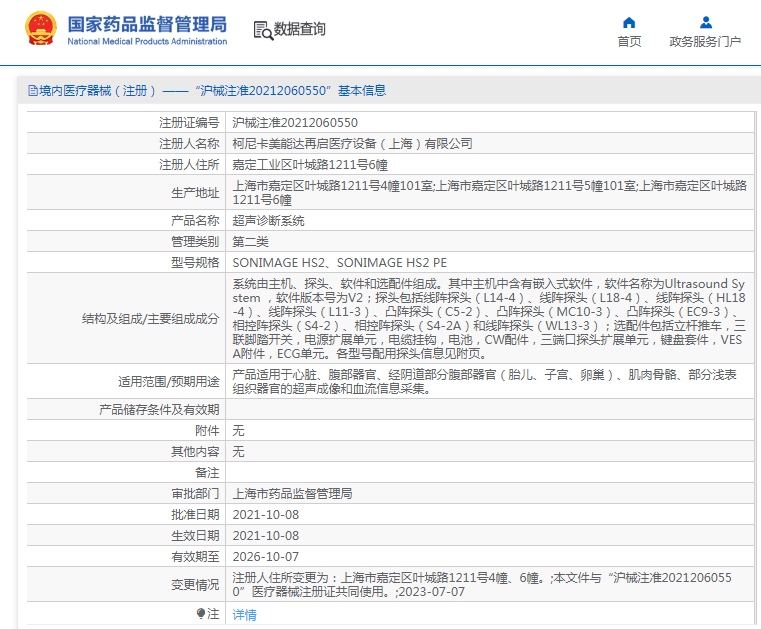Click the user icon above 政务服务门户
The height and width of the screenshot is (629, 761).
[706, 22]
